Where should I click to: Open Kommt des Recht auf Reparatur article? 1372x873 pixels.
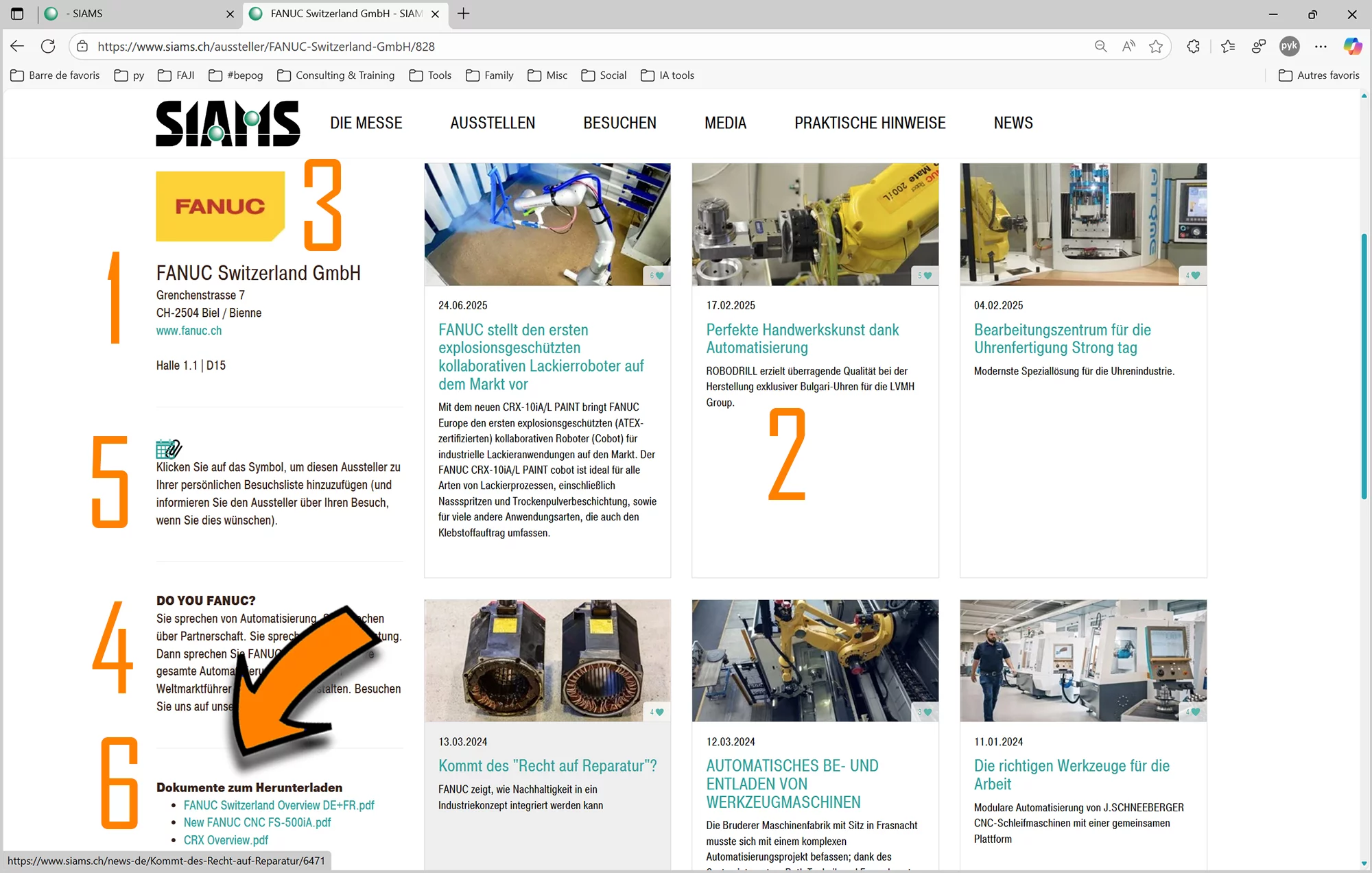[547, 766]
